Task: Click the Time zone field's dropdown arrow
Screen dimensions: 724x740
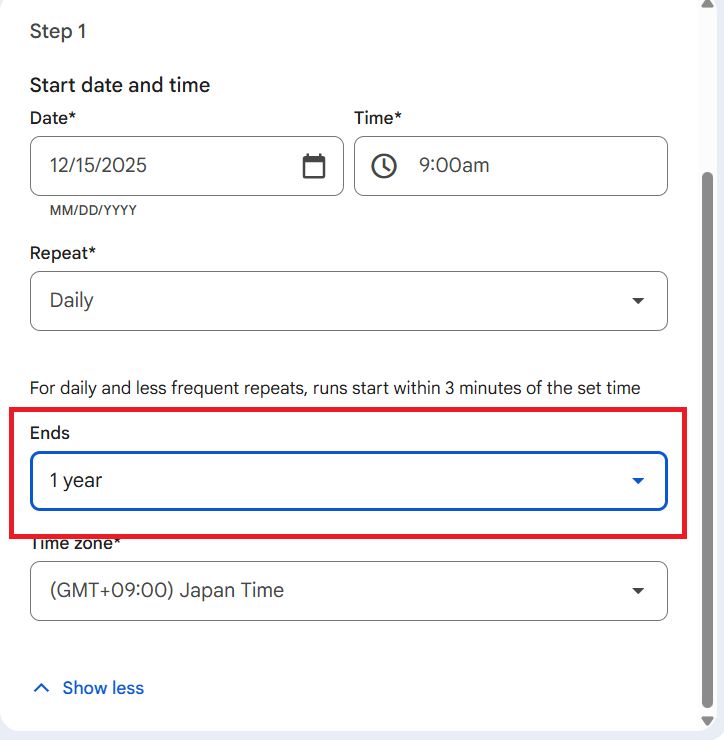Action: 638,591
